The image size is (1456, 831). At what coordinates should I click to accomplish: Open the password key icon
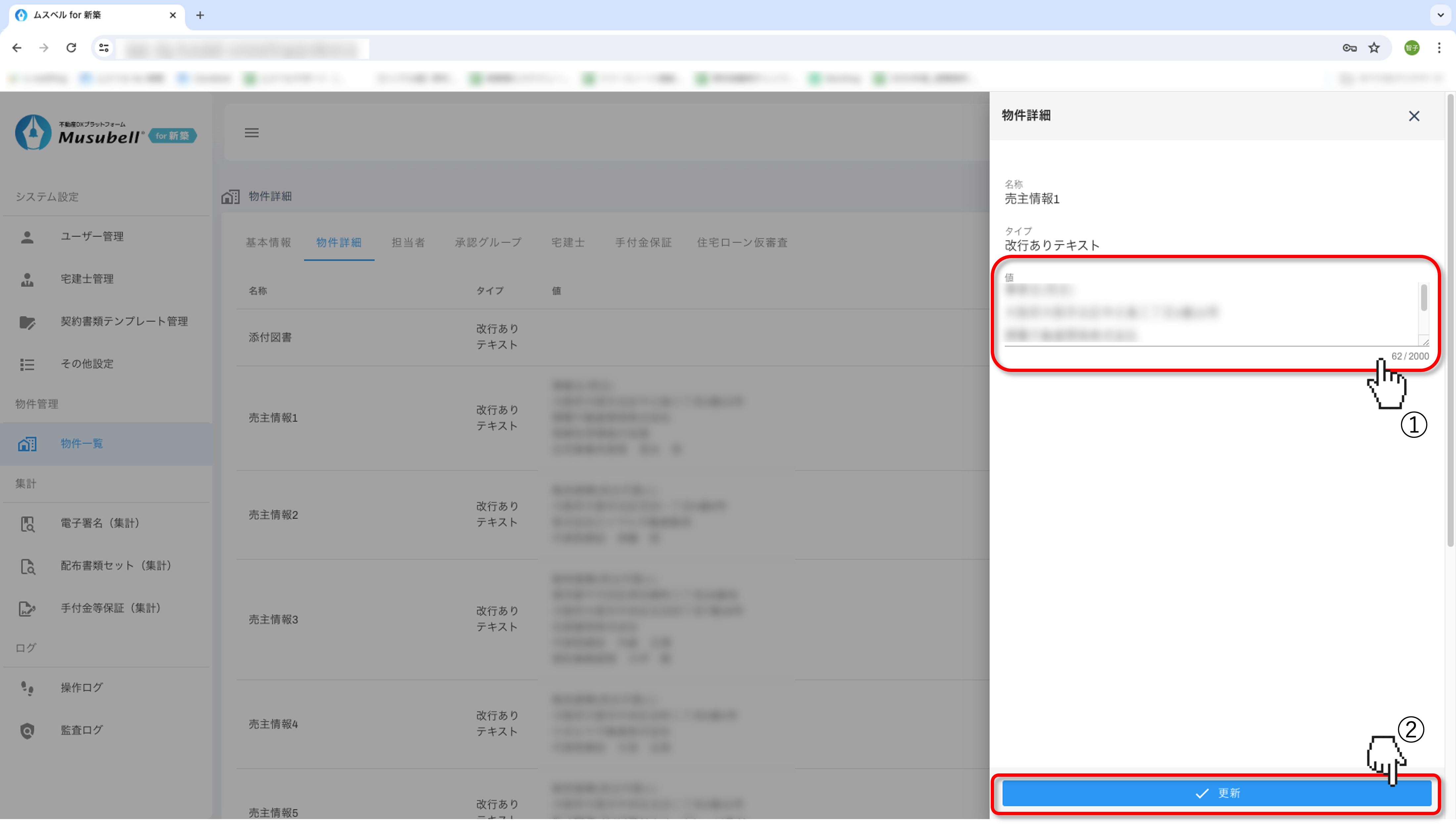pyautogui.click(x=1349, y=48)
